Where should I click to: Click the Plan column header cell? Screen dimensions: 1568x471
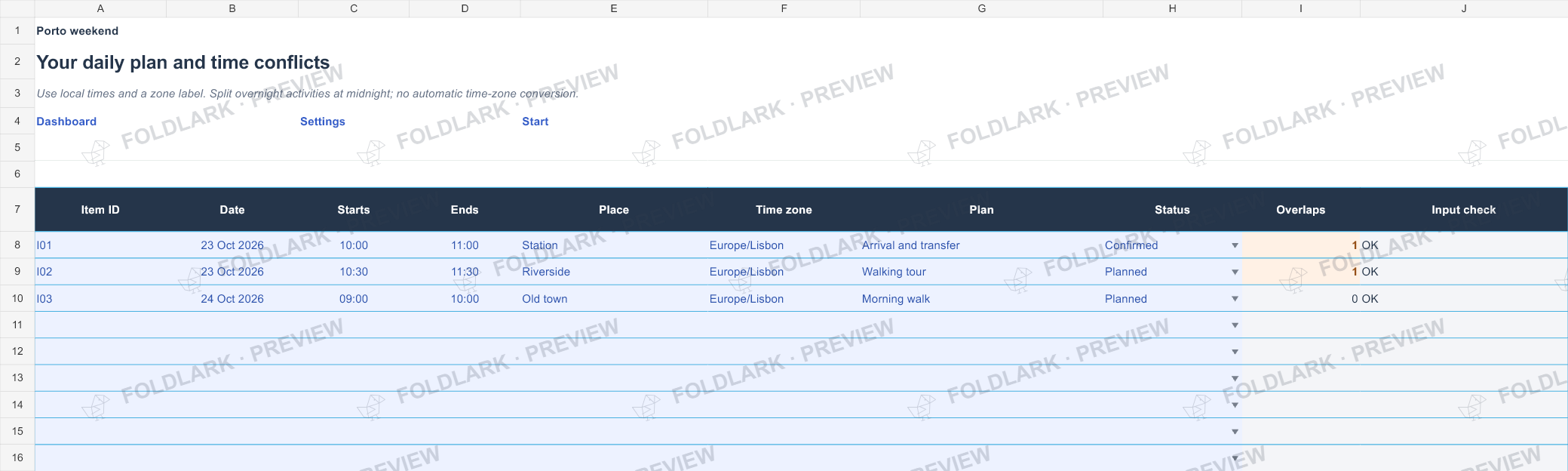981,210
